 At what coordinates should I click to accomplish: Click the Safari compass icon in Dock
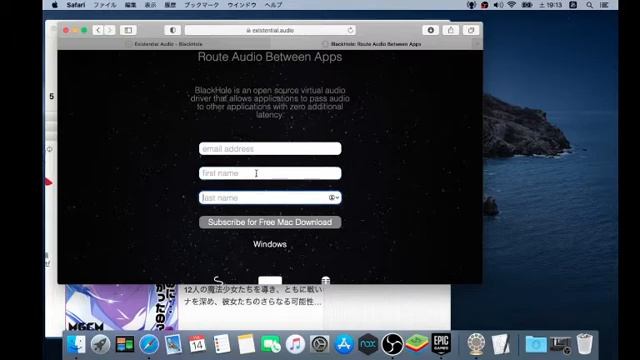(x=149, y=344)
